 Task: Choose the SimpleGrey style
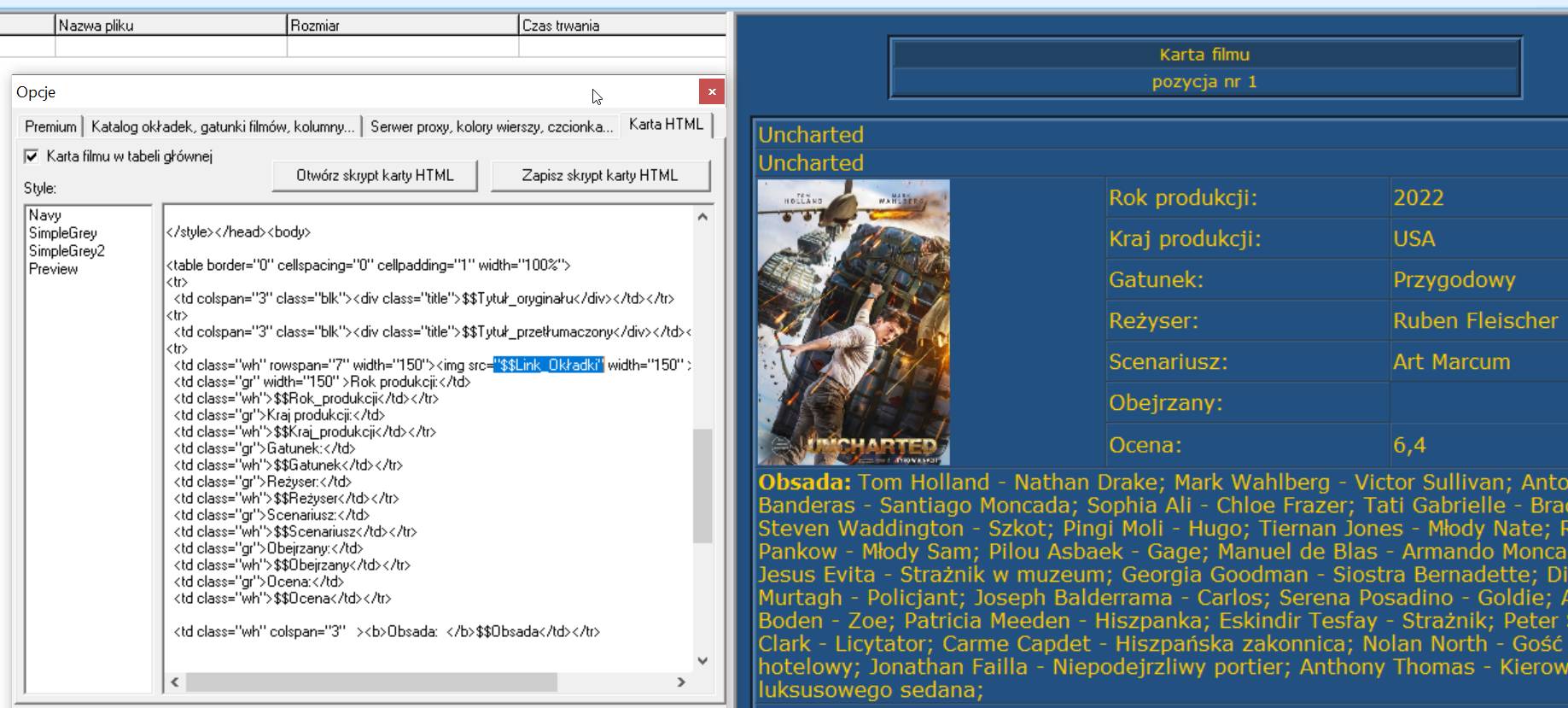[63, 233]
